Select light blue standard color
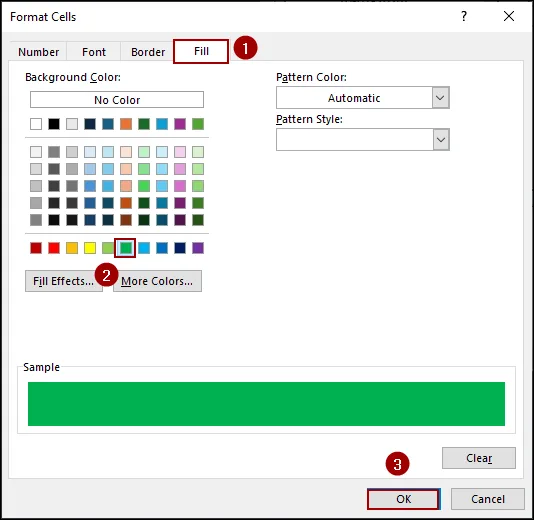The image size is (534, 520). click(x=144, y=248)
